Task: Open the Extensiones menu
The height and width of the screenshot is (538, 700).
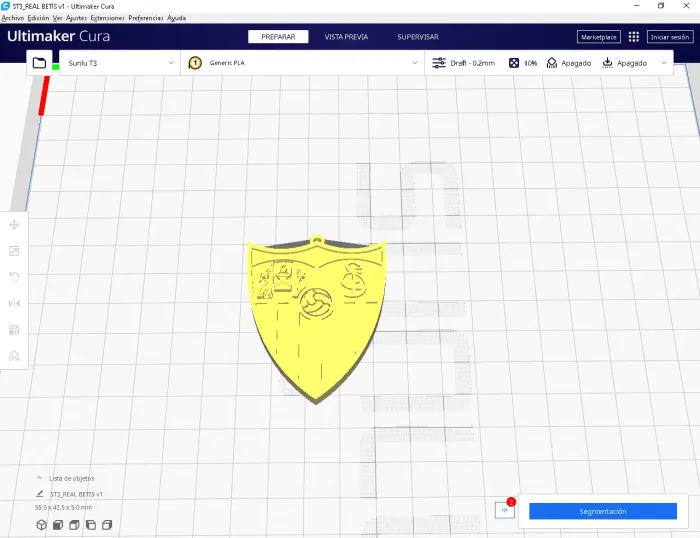Action: [108, 18]
